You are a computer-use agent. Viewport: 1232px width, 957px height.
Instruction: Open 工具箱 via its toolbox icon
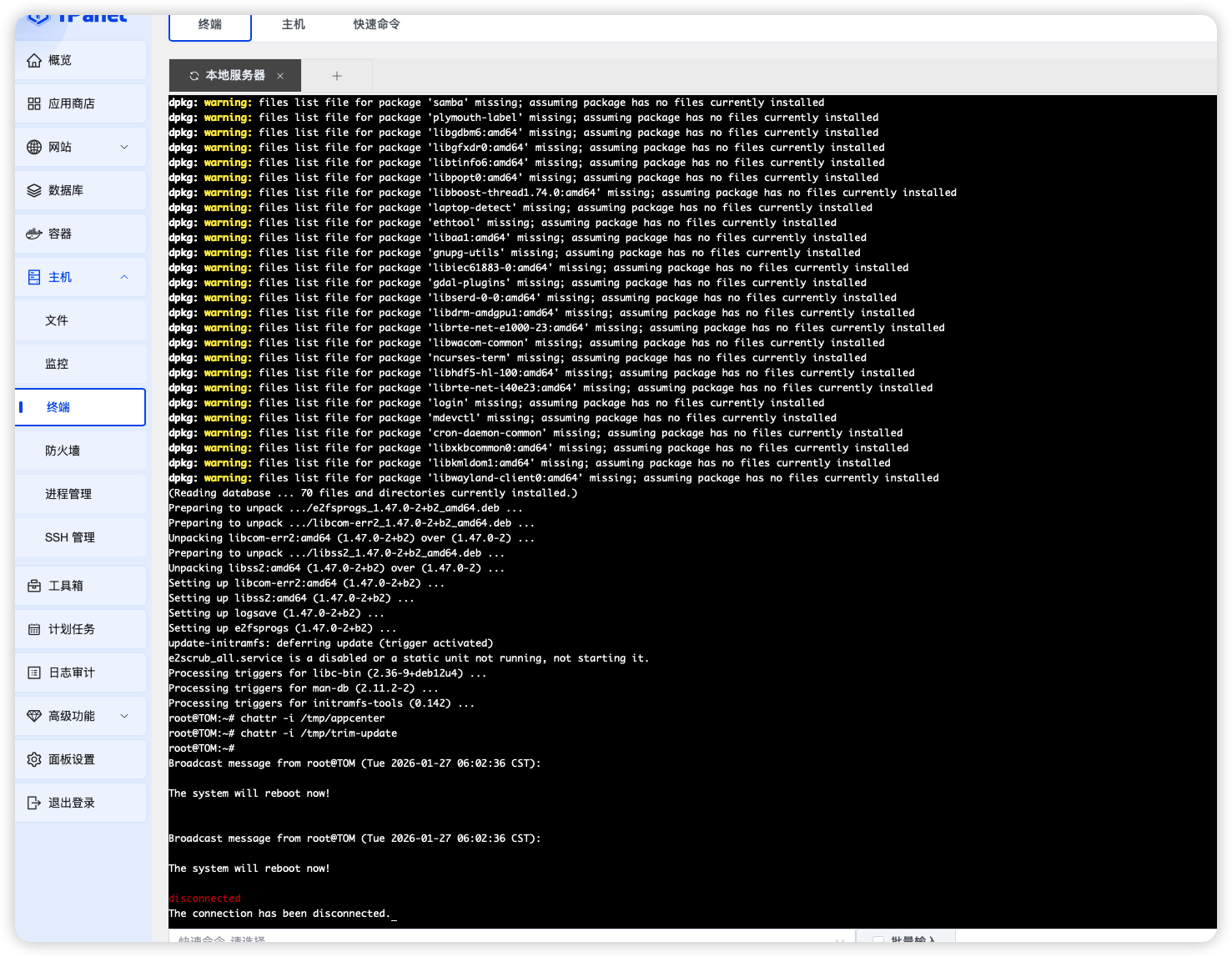(x=34, y=586)
